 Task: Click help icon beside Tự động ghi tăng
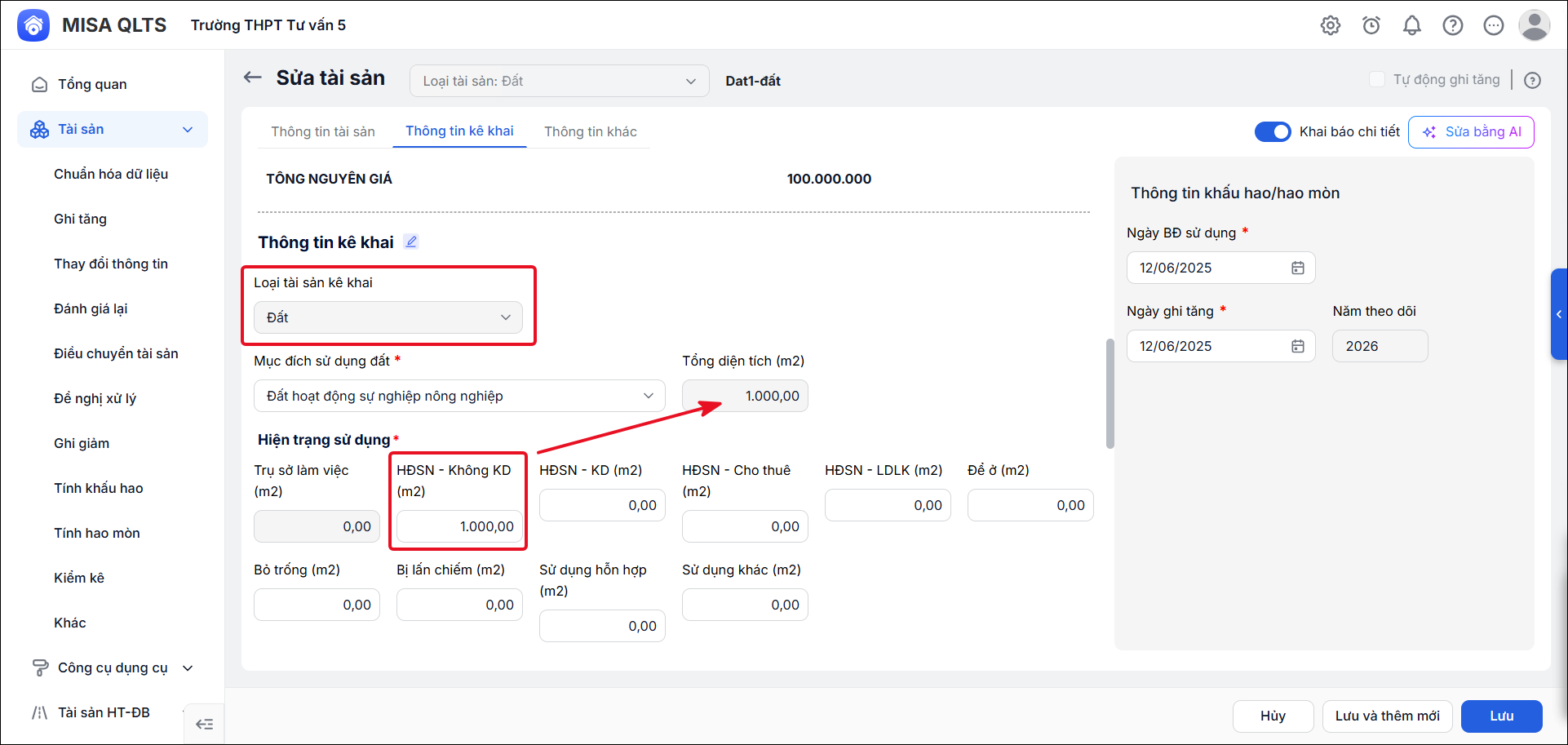[x=1533, y=80]
